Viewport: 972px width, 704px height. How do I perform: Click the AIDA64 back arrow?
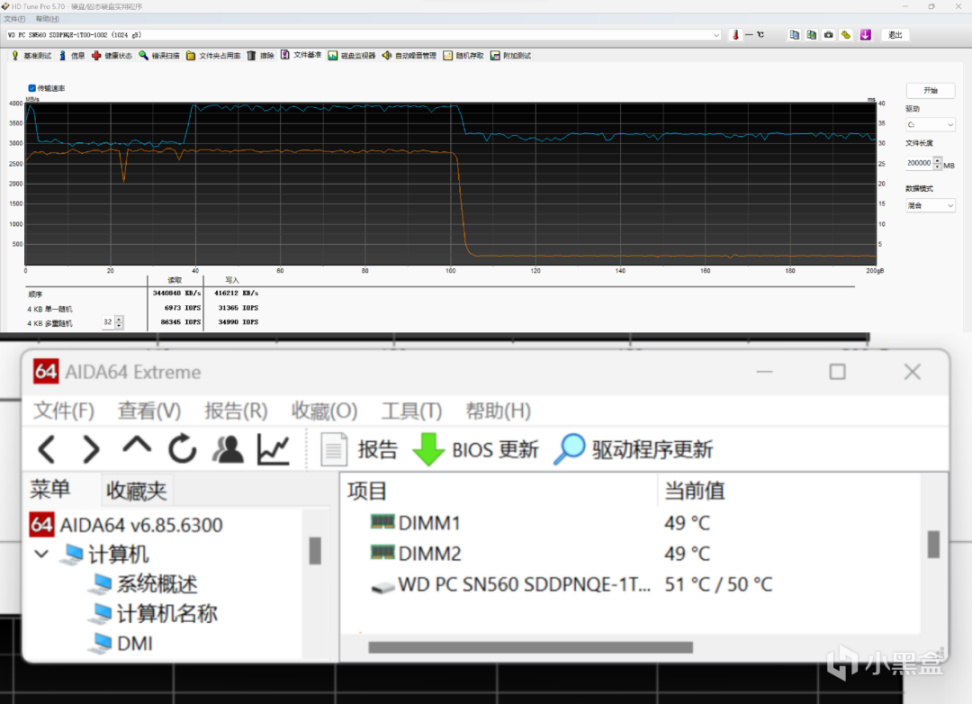click(x=48, y=449)
